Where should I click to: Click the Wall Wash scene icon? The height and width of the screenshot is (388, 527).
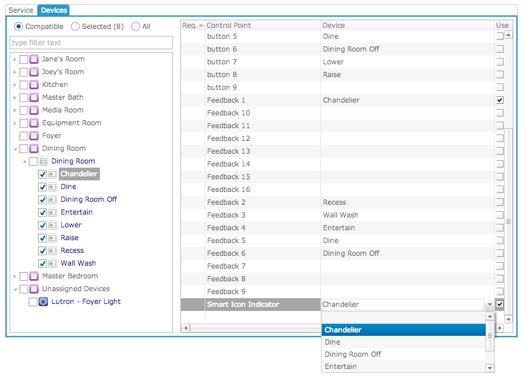click(52, 264)
